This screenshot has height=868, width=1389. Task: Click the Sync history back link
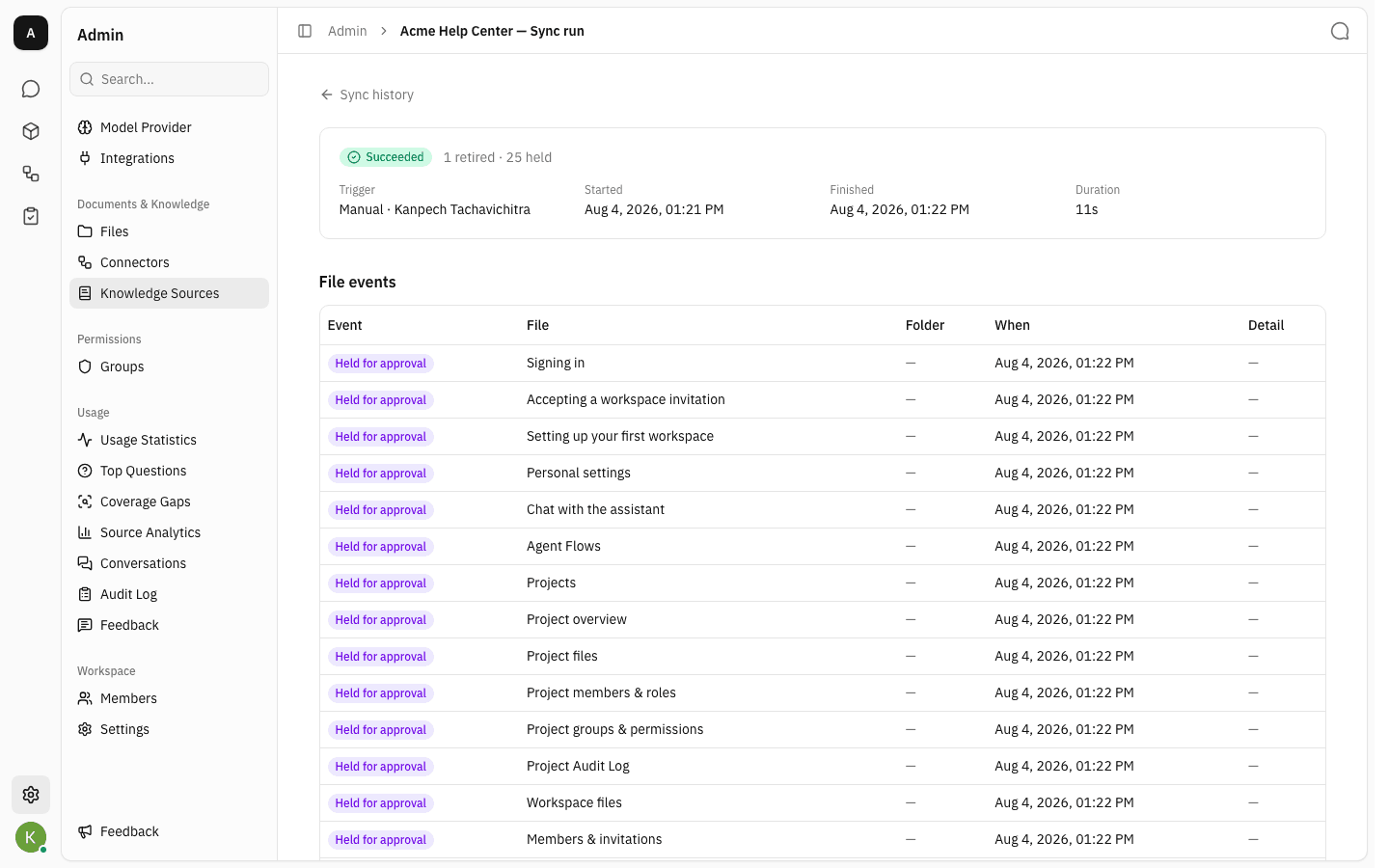[367, 95]
